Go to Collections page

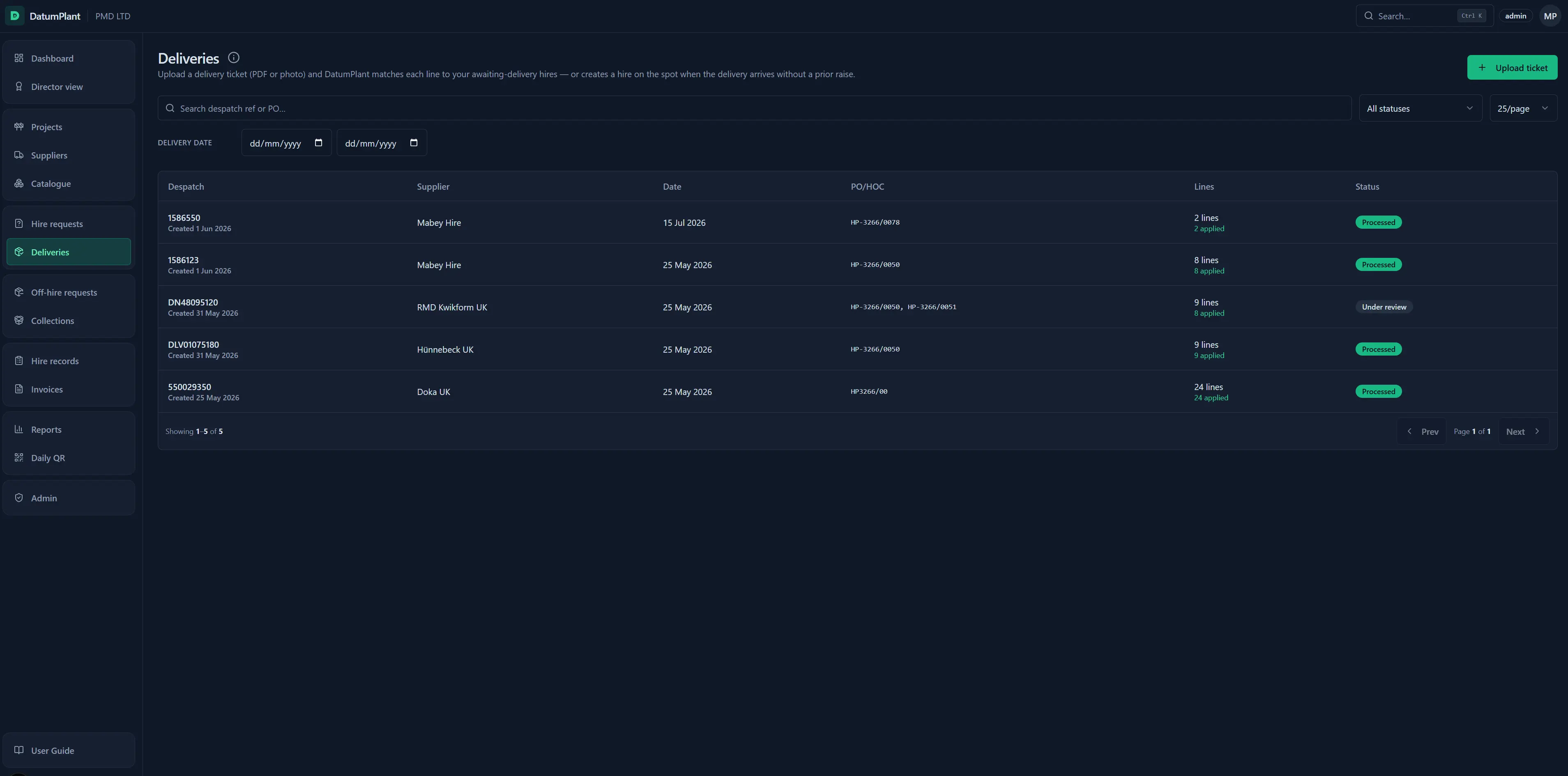(x=69, y=321)
